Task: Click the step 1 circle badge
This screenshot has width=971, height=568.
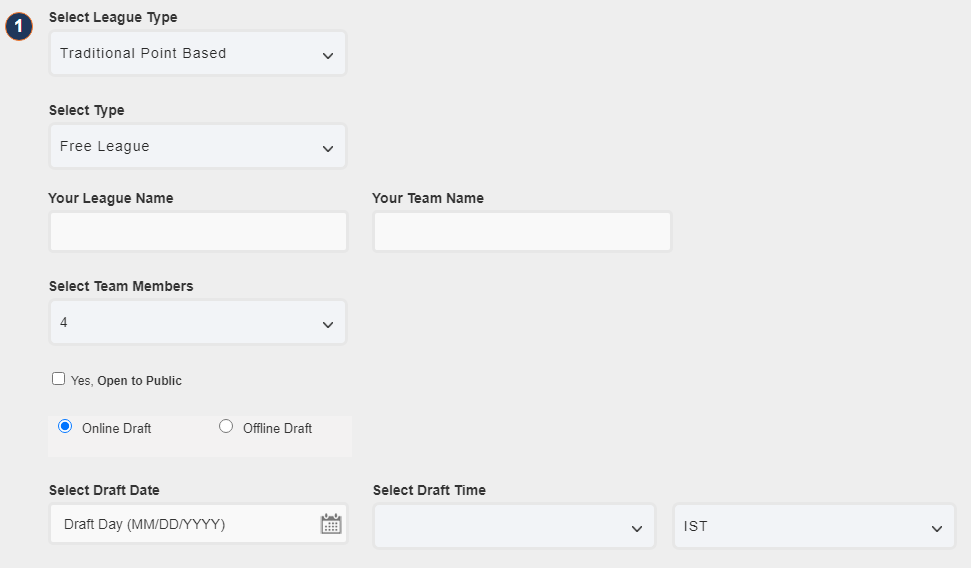Action: click(x=19, y=27)
